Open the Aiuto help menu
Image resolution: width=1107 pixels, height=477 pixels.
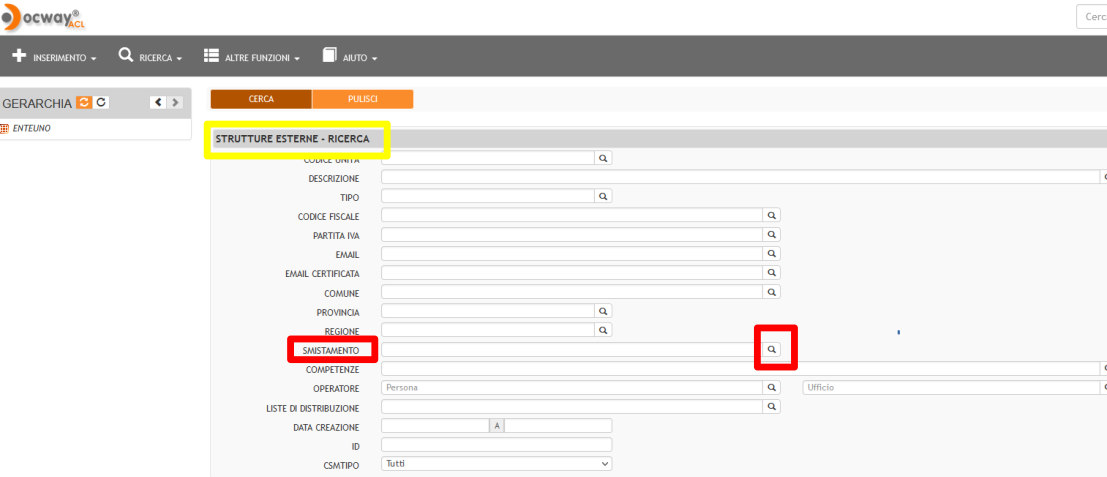click(x=350, y=57)
